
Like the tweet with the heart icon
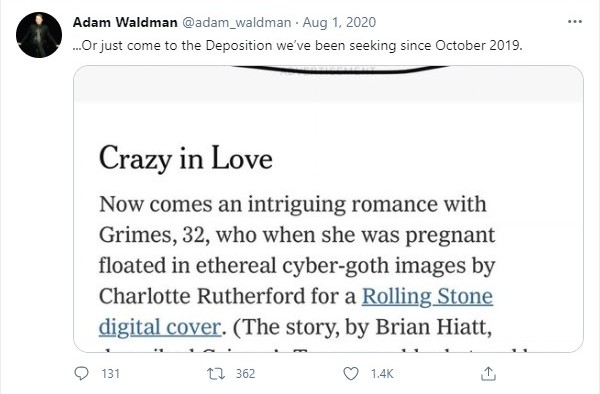coord(351,374)
